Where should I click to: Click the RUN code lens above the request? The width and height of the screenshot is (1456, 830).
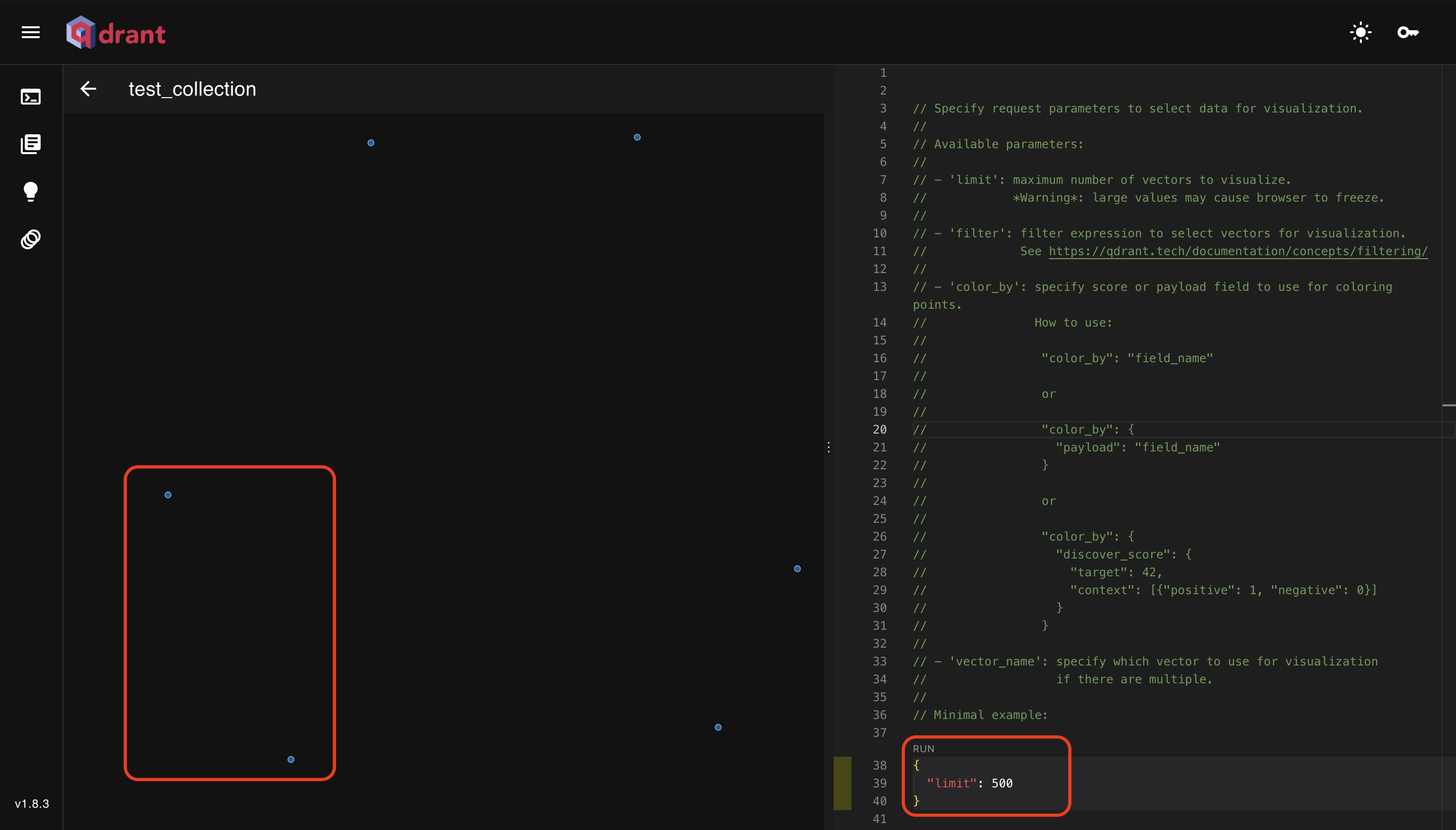point(923,748)
